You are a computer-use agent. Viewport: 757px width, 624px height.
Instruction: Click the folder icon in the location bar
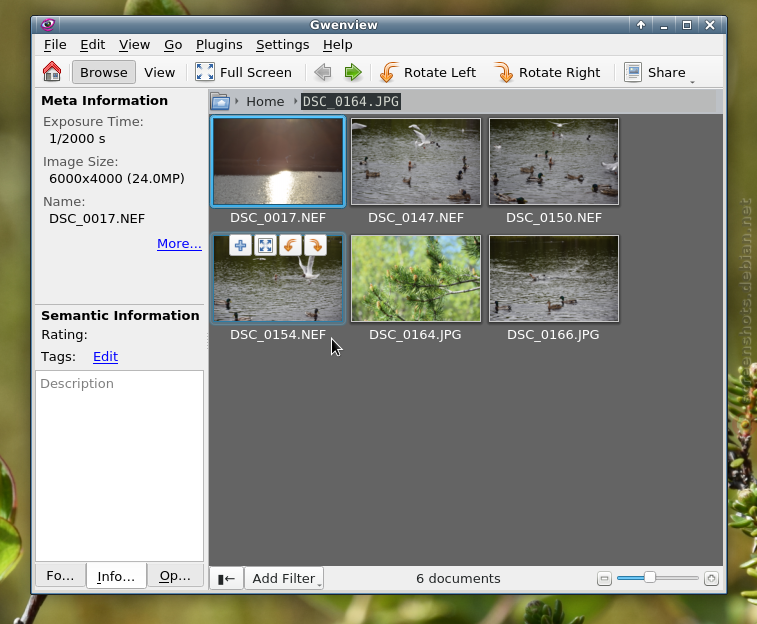[x=220, y=101]
